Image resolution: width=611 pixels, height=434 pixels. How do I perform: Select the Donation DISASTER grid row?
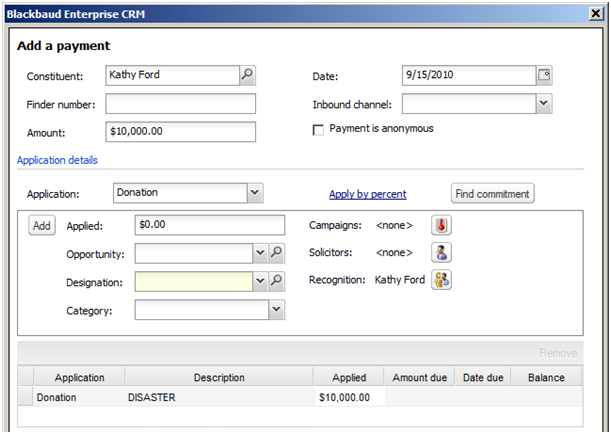click(200, 397)
